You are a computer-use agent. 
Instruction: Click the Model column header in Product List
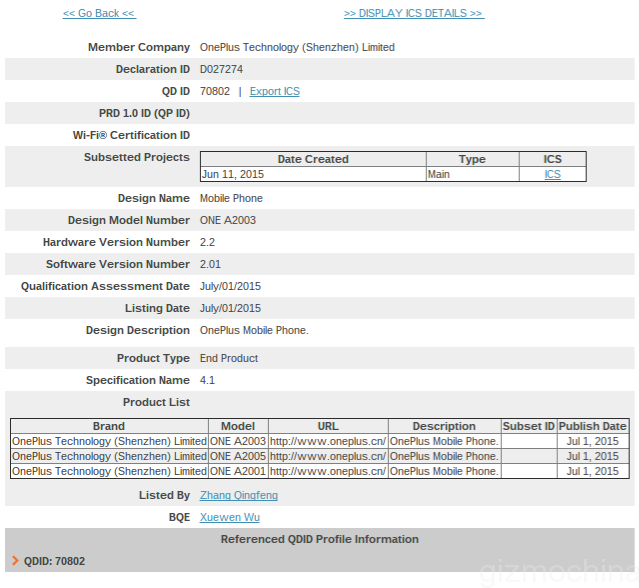click(238, 426)
